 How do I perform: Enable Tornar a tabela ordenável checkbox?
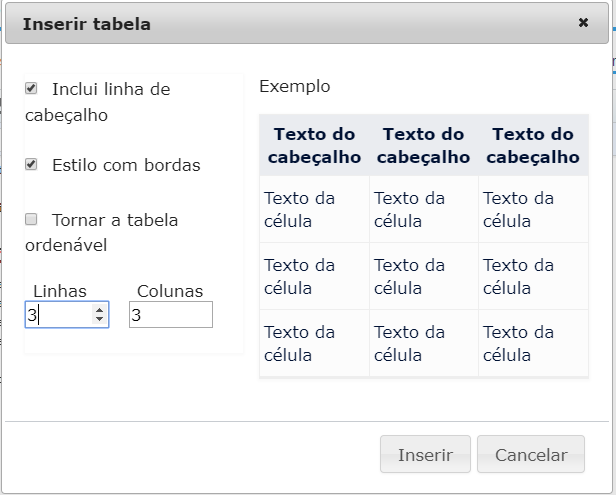[31, 218]
